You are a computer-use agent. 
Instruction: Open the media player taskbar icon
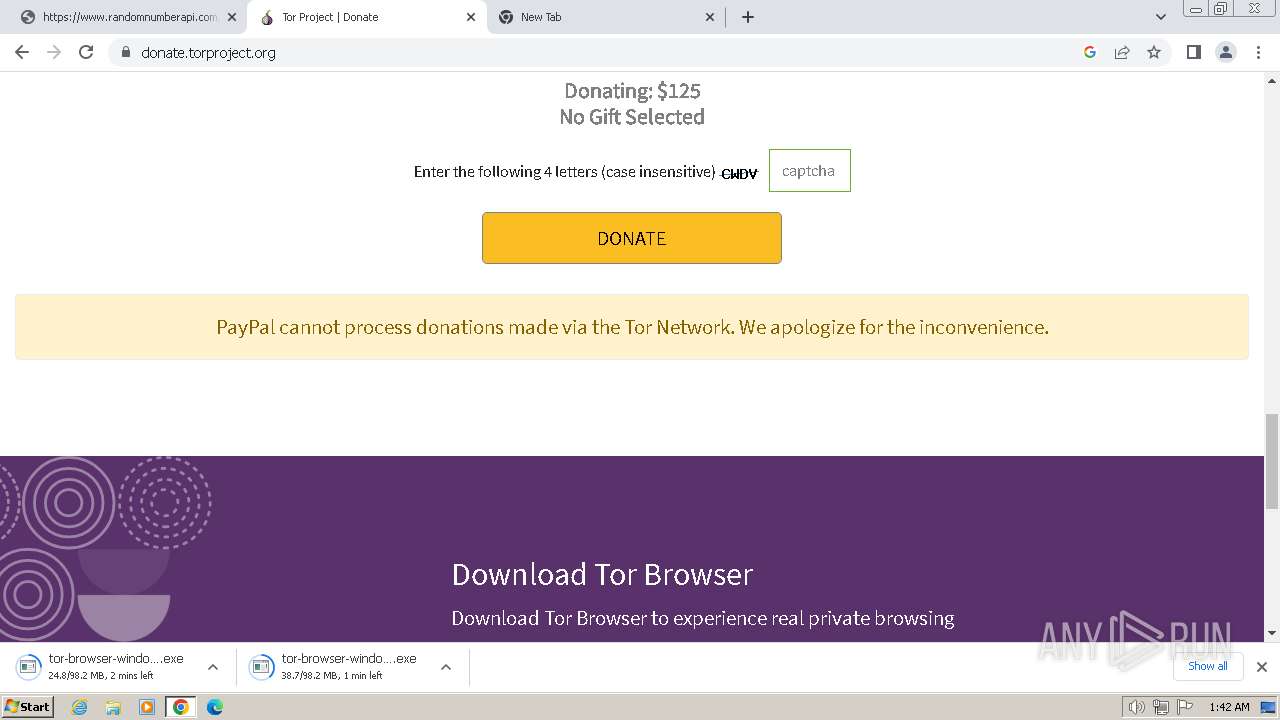pyautogui.click(x=147, y=707)
